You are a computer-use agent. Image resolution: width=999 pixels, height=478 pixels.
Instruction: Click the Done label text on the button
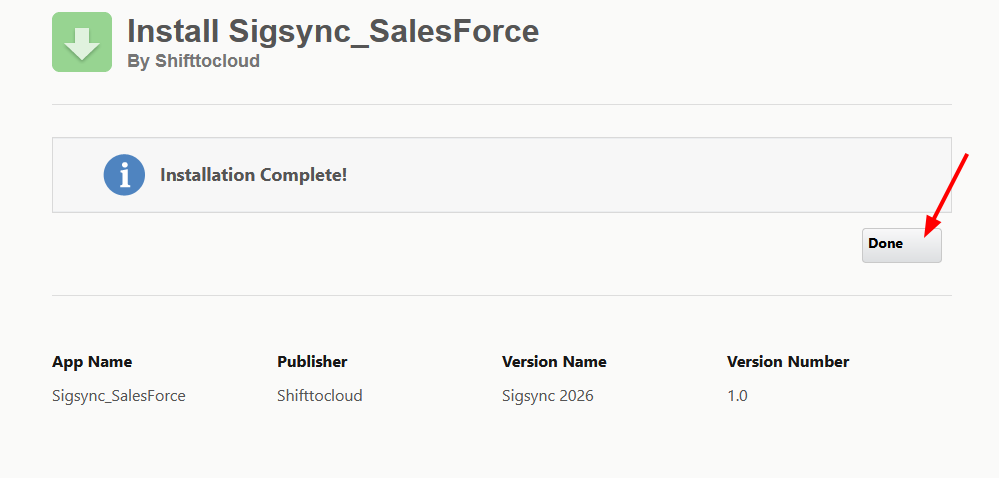(x=886, y=243)
